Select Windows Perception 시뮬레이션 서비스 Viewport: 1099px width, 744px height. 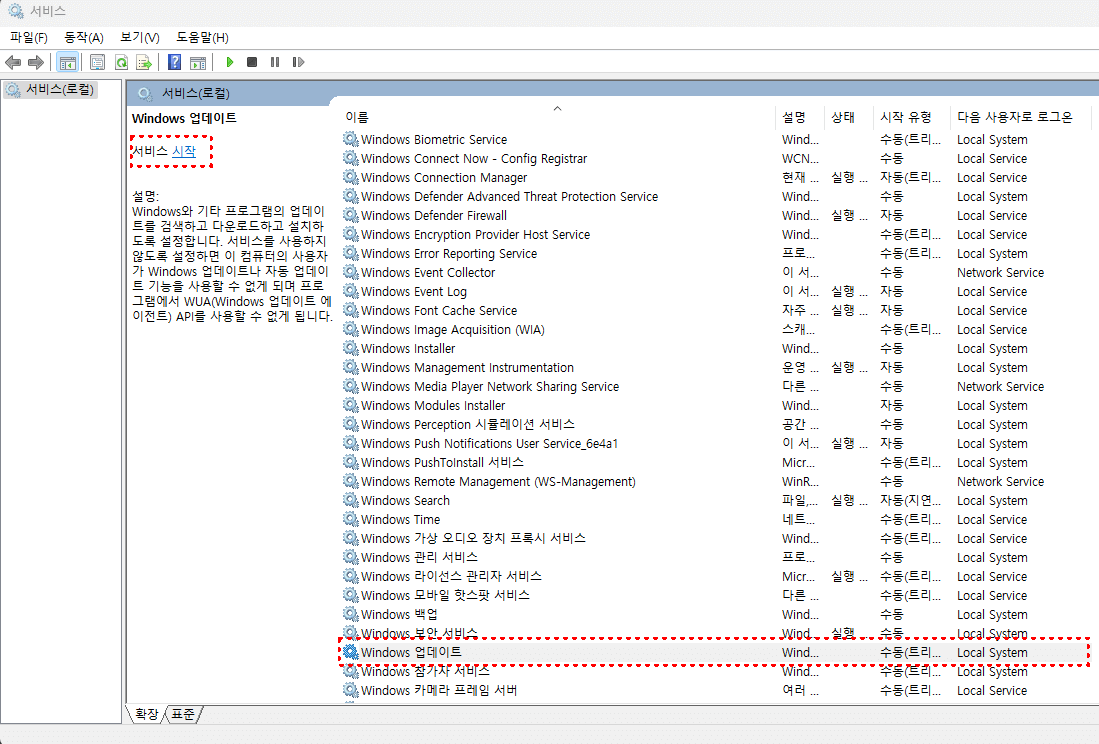(x=715, y=425)
